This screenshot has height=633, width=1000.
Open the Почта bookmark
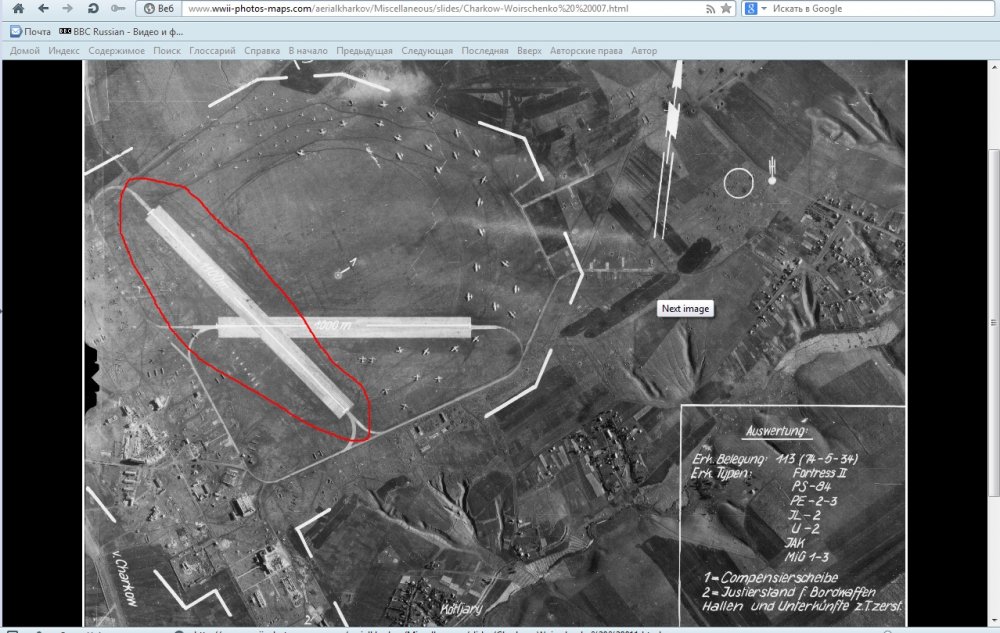tap(31, 31)
